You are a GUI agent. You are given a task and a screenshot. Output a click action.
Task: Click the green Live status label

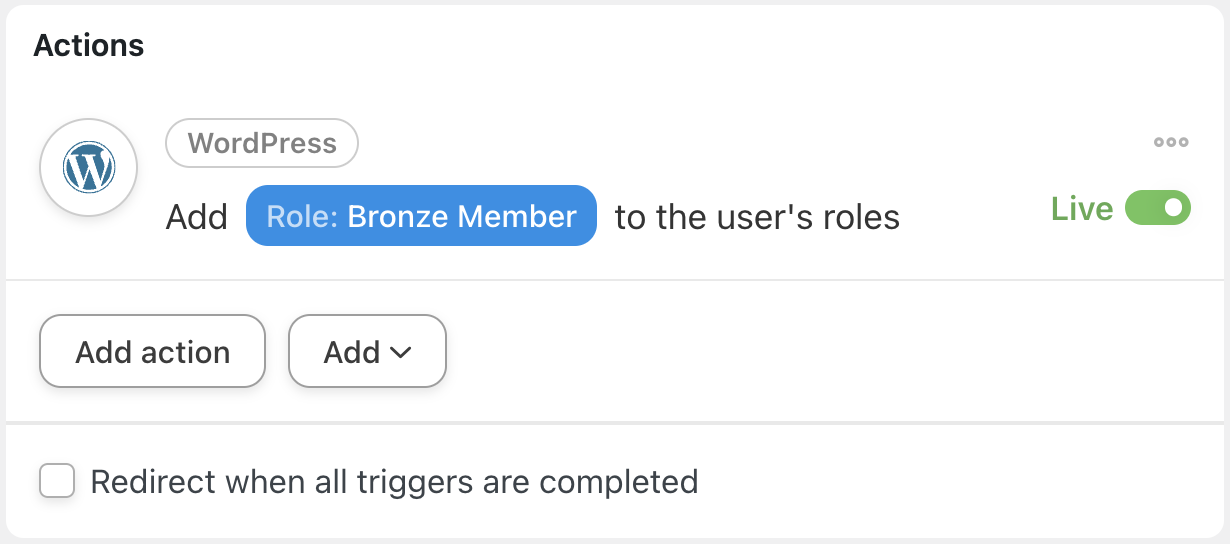(1082, 209)
